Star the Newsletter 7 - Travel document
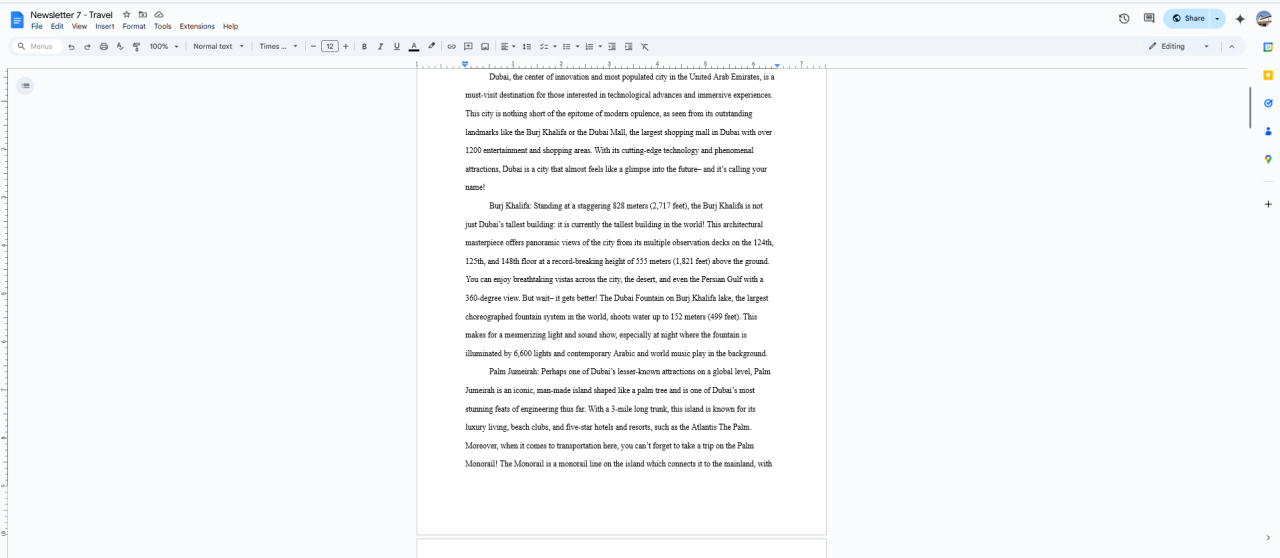The height and width of the screenshot is (558, 1280). [126, 15]
